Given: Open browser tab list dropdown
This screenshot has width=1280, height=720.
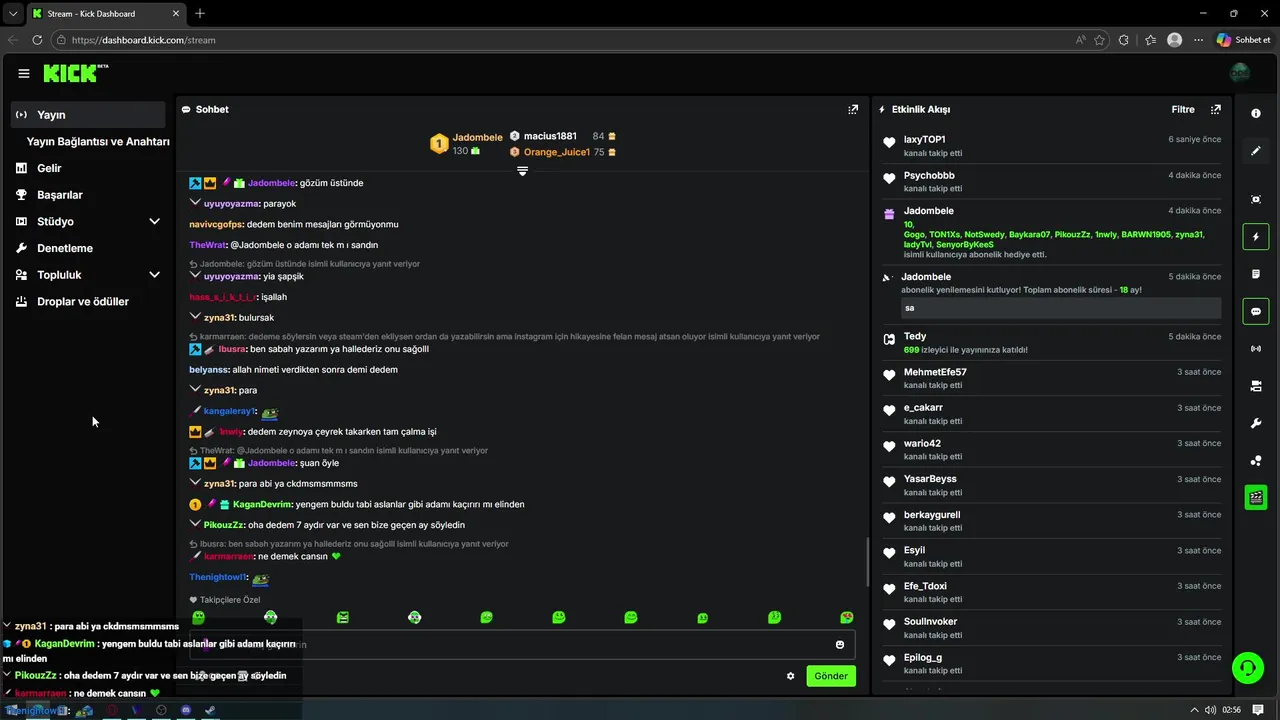Looking at the screenshot, I should (x=13, y=13).
